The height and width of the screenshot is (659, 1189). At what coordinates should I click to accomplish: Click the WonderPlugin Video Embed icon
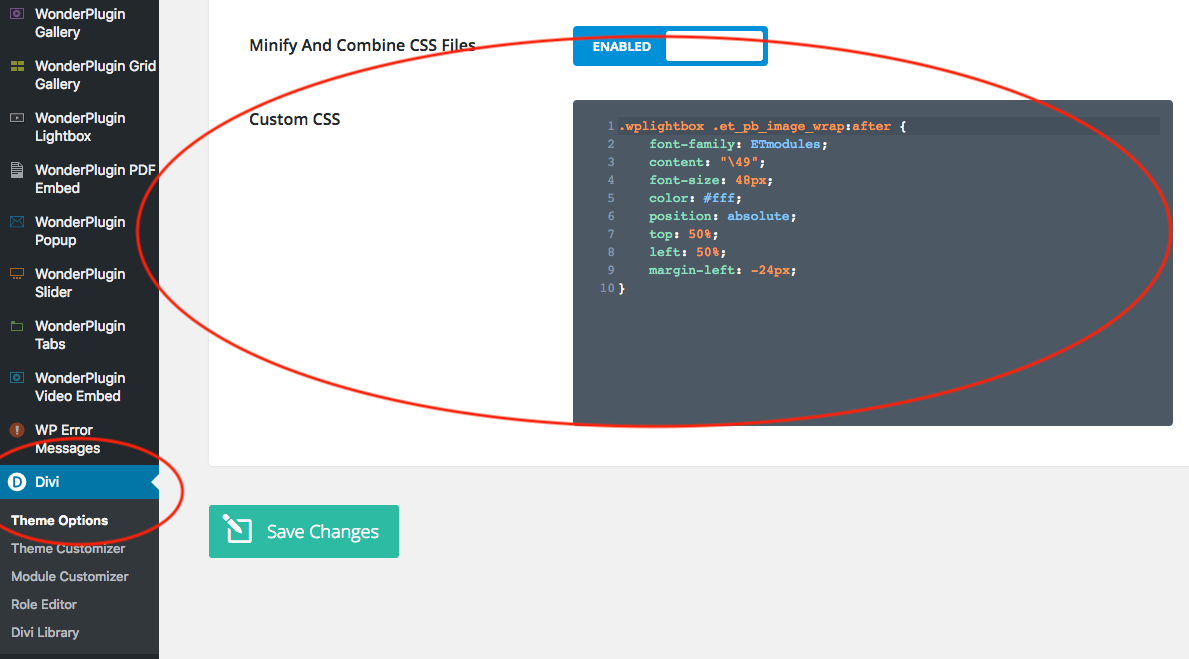click(x=17, y=378)
